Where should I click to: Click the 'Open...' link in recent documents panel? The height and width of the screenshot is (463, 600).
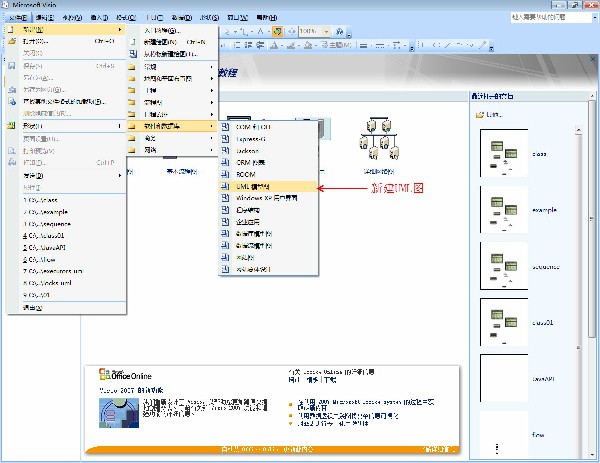pyautogui.click(x=490, y=114)
